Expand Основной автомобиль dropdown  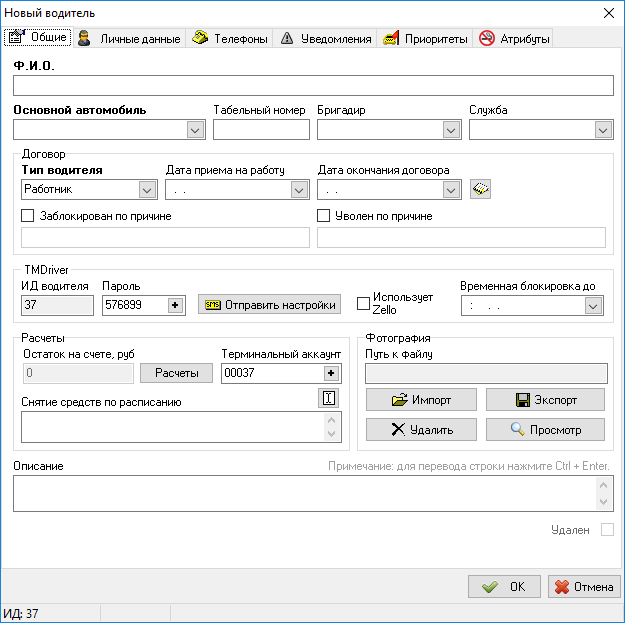tap(195, 129)
